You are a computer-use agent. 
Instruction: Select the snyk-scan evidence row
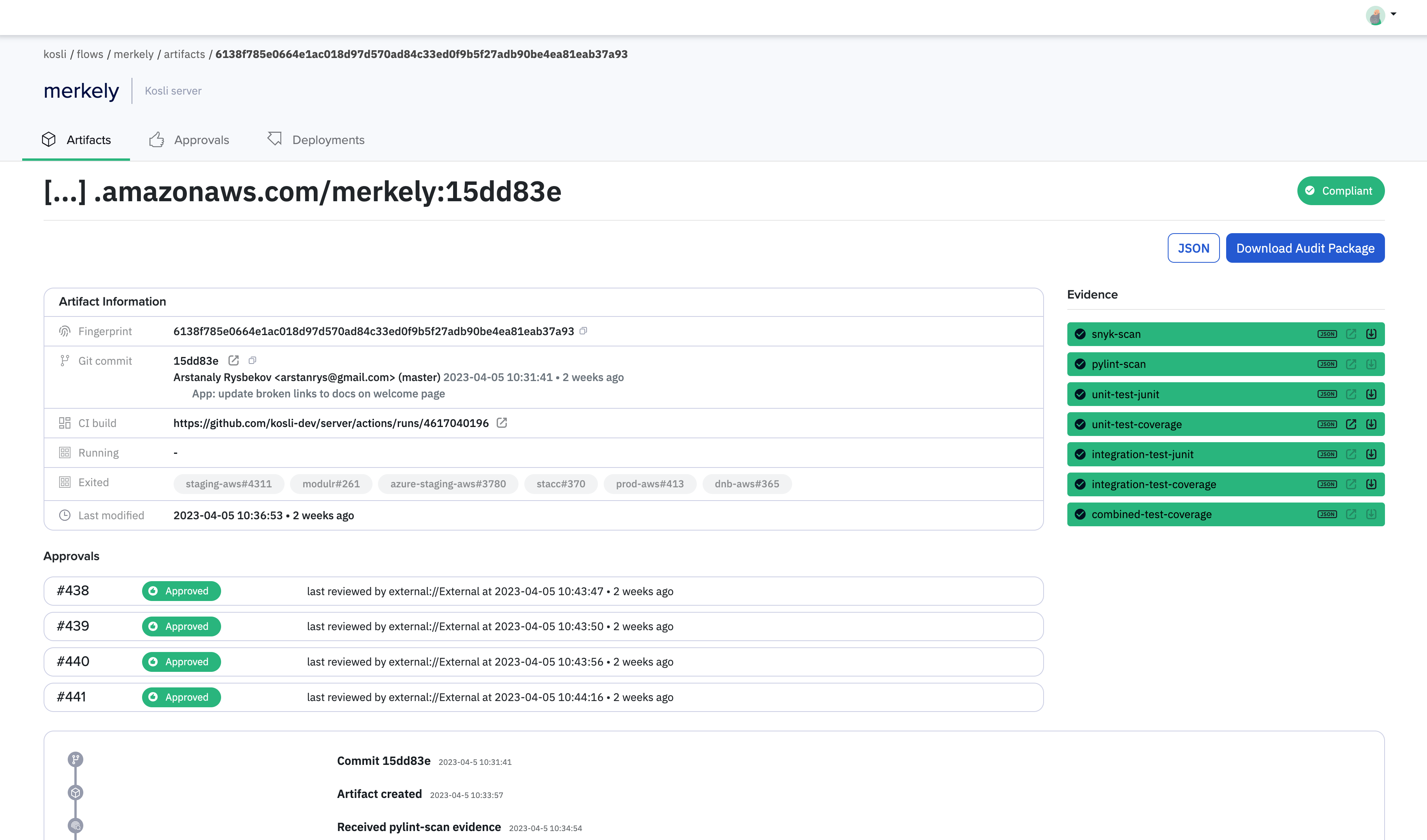click(1226, 334)
